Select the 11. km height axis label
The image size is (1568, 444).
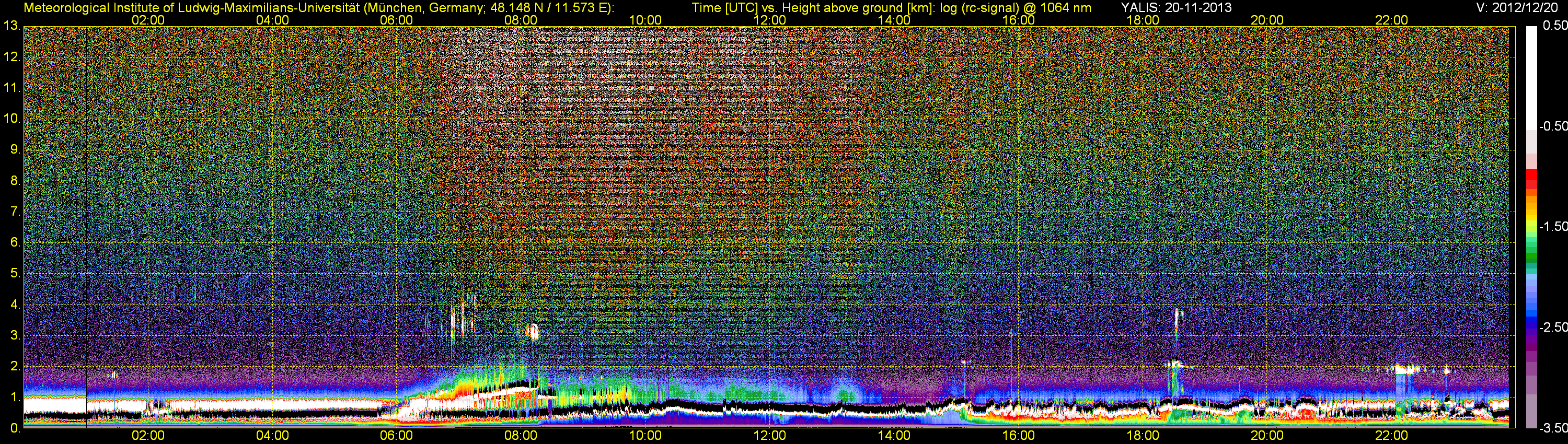click(11, 88)
